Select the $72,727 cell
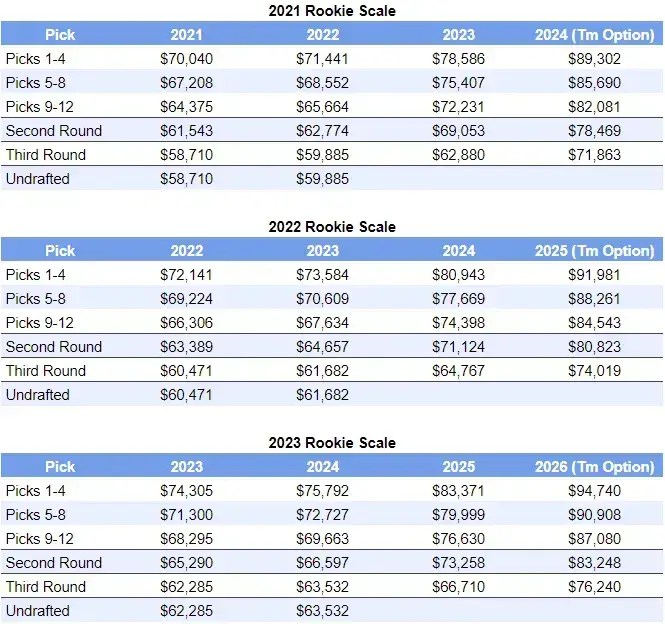 pyautogui.click(x=322, y=515)
